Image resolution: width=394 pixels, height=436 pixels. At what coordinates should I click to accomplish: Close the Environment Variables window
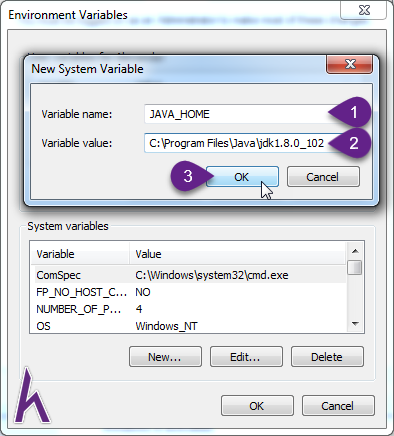(x=364, y=10)
